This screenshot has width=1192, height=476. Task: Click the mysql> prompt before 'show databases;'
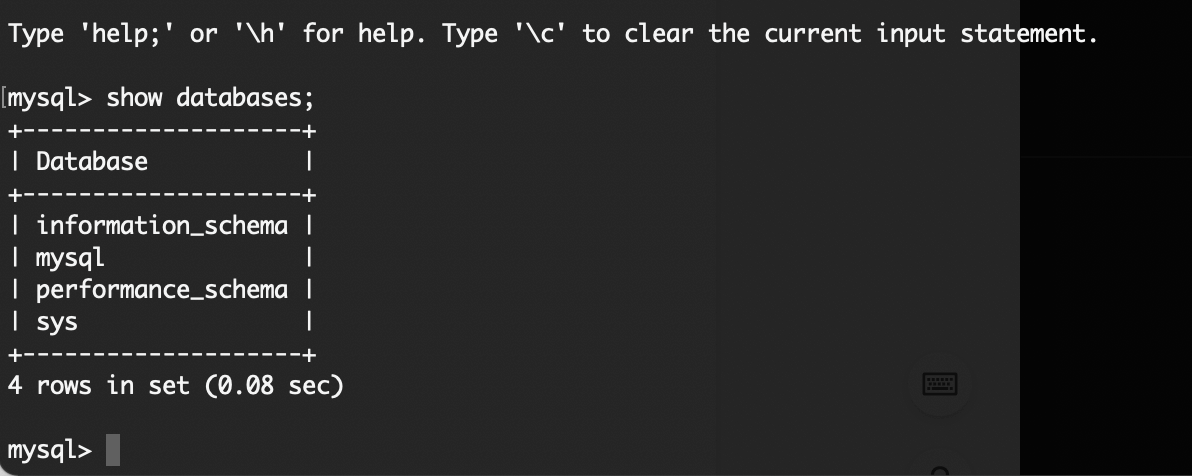tap(49, 98)
